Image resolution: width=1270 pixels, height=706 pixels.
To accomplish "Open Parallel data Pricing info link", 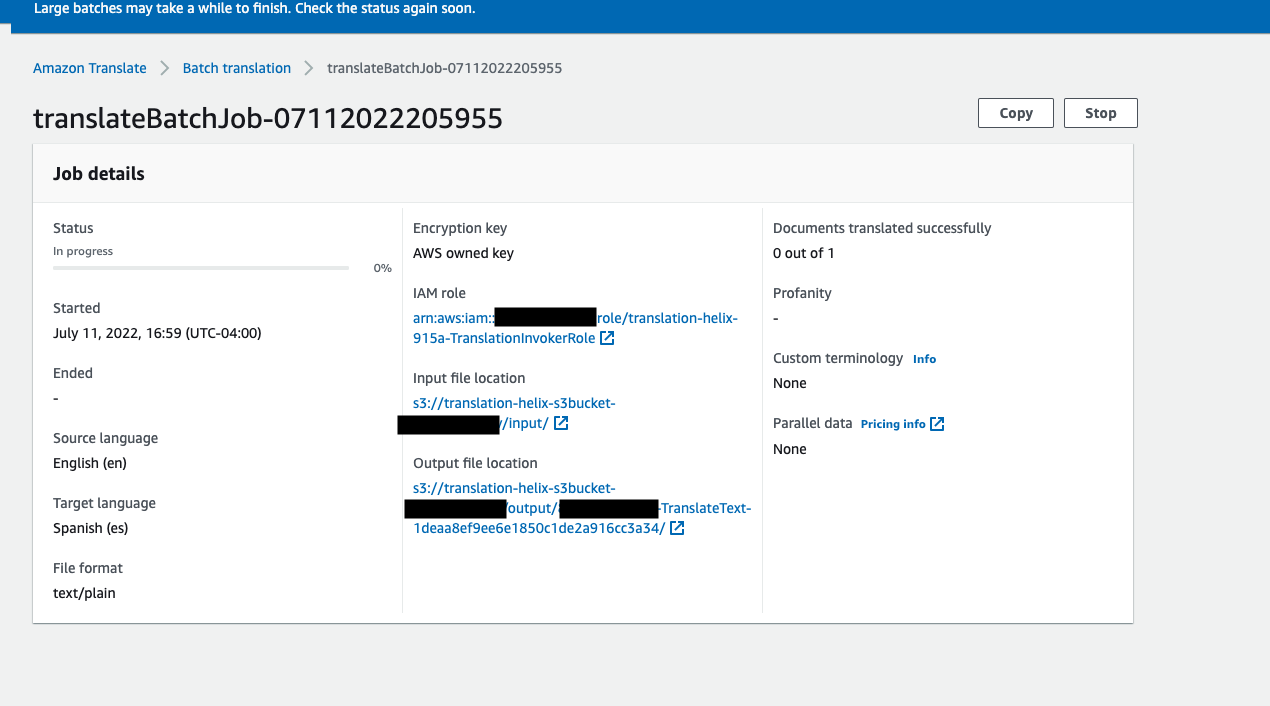I will [x=893, y=424].
